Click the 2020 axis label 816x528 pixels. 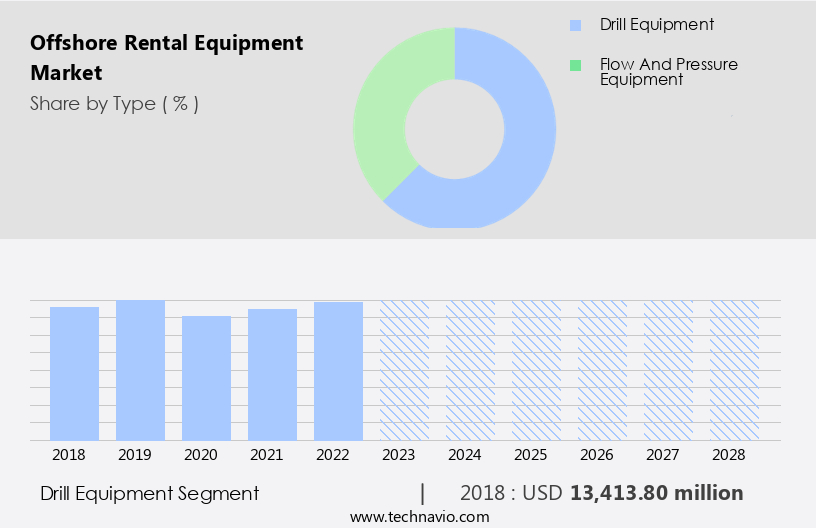201,455
